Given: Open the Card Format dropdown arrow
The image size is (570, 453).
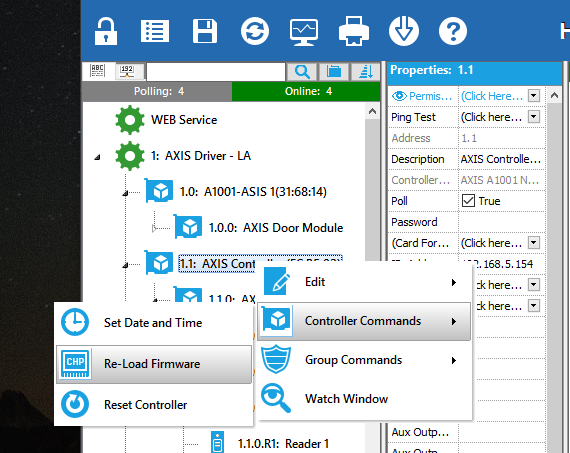Looking at the screenshot, I should [x=534, y=242].
